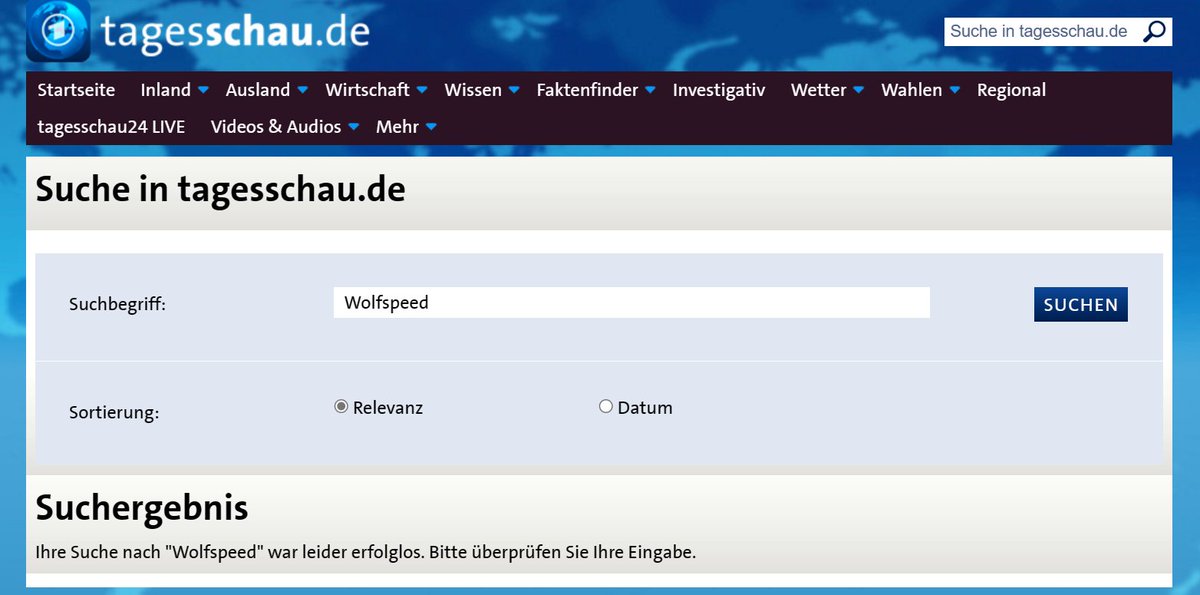The image size is (1200, 595).
Task: Click the SUCHEN button
Action: pos(1081,305)
